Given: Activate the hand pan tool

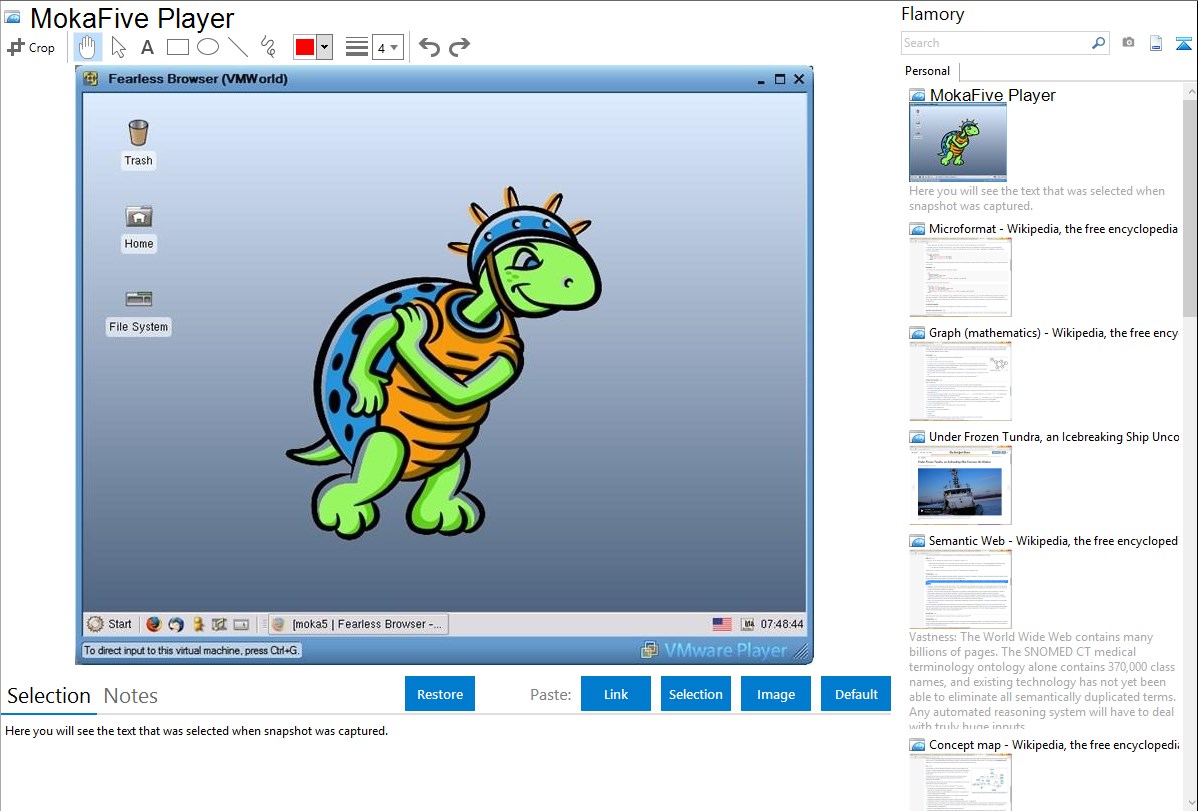Looking at the screenshot, I should point(88,47).
